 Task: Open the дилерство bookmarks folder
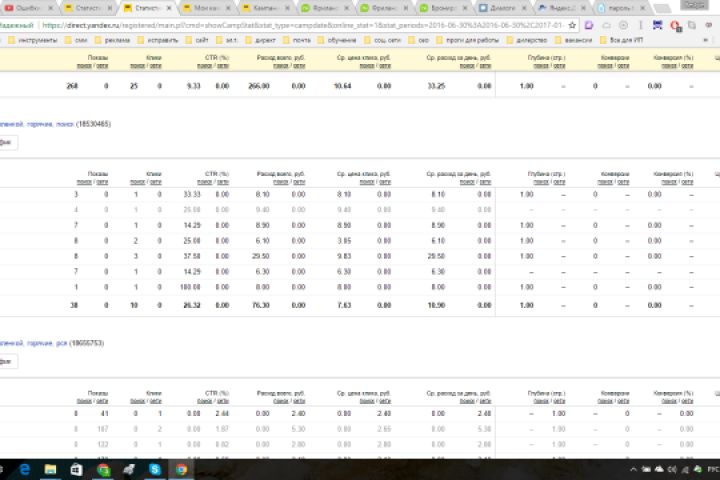[x=527, y=40]
